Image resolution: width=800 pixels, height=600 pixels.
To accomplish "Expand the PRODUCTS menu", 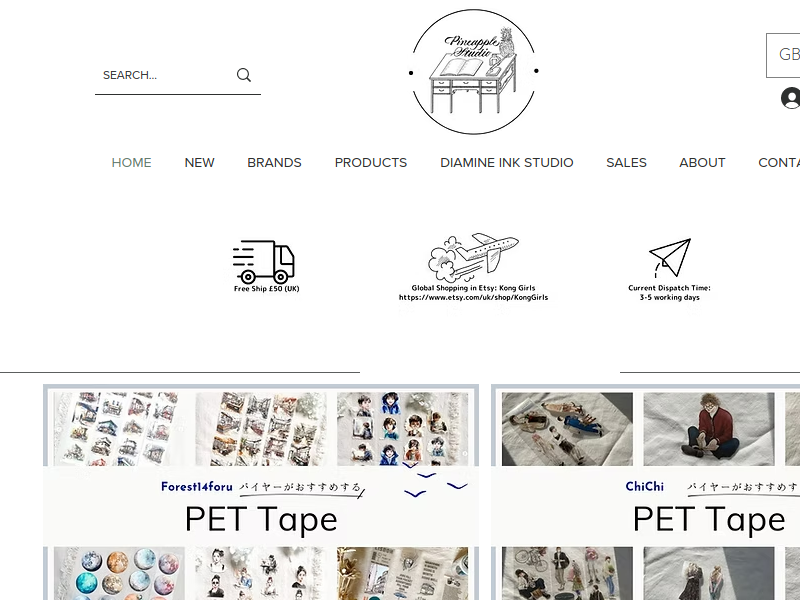I will click(x=371, y=162).
